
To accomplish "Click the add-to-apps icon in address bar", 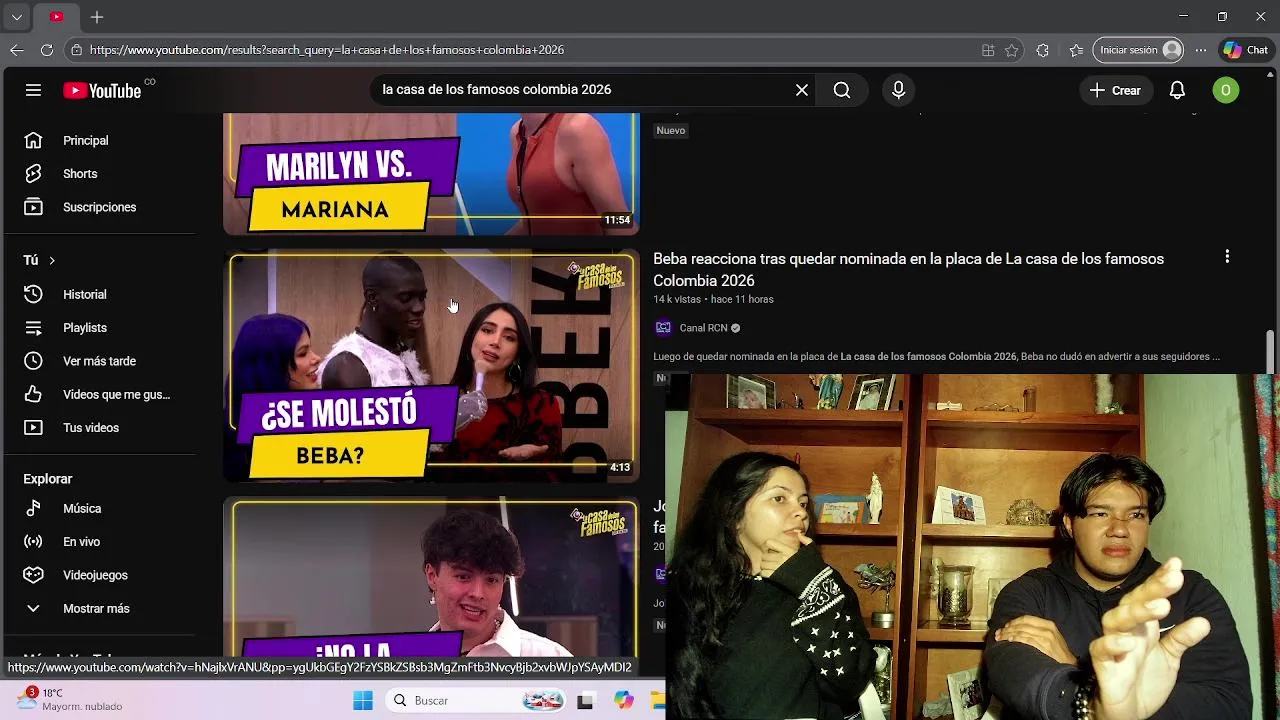I will point(988,50).
